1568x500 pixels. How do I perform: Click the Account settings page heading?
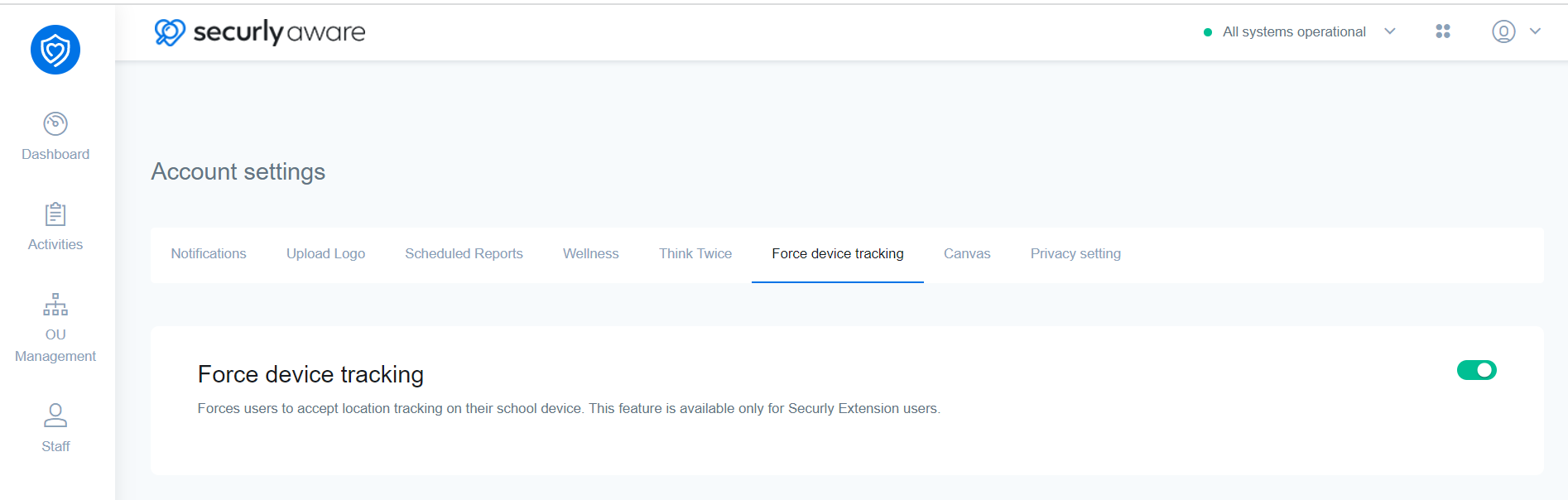238,172
